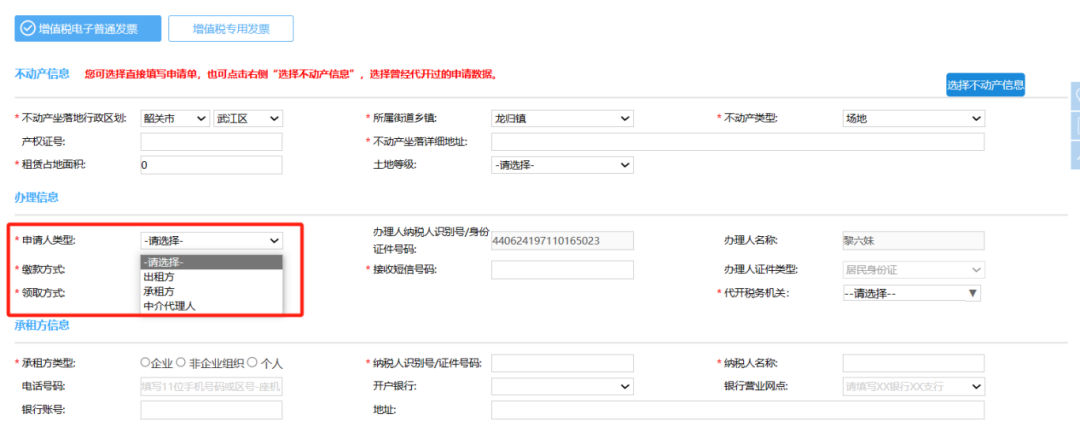
Task: Select the 非企业组织 radio button
Action: (x=181, y=362)
